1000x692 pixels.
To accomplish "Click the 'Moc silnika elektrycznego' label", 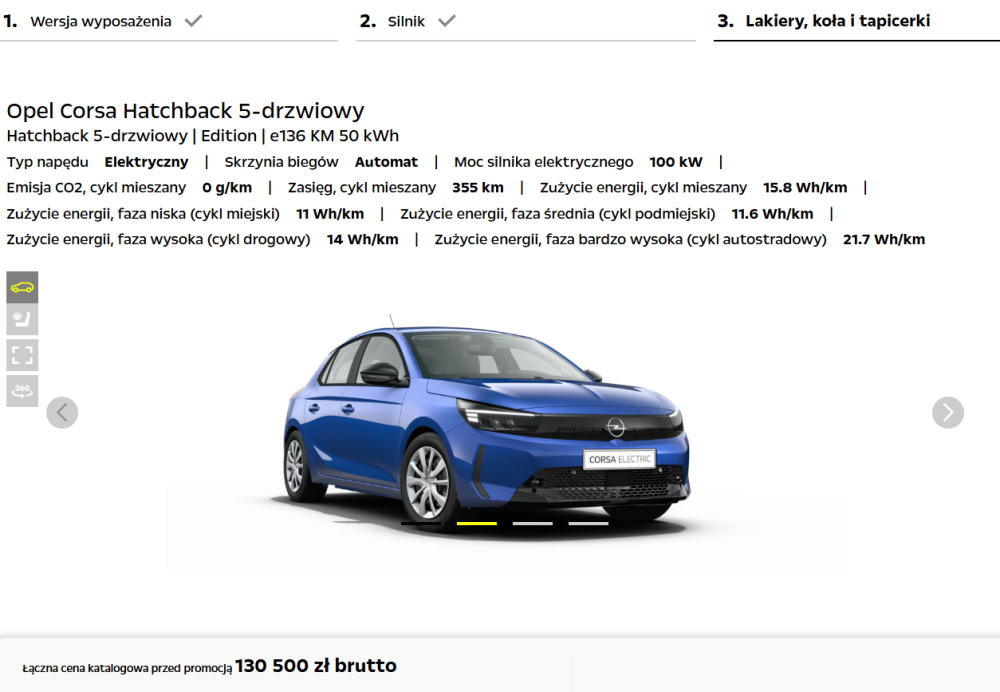I will (543, 162).
